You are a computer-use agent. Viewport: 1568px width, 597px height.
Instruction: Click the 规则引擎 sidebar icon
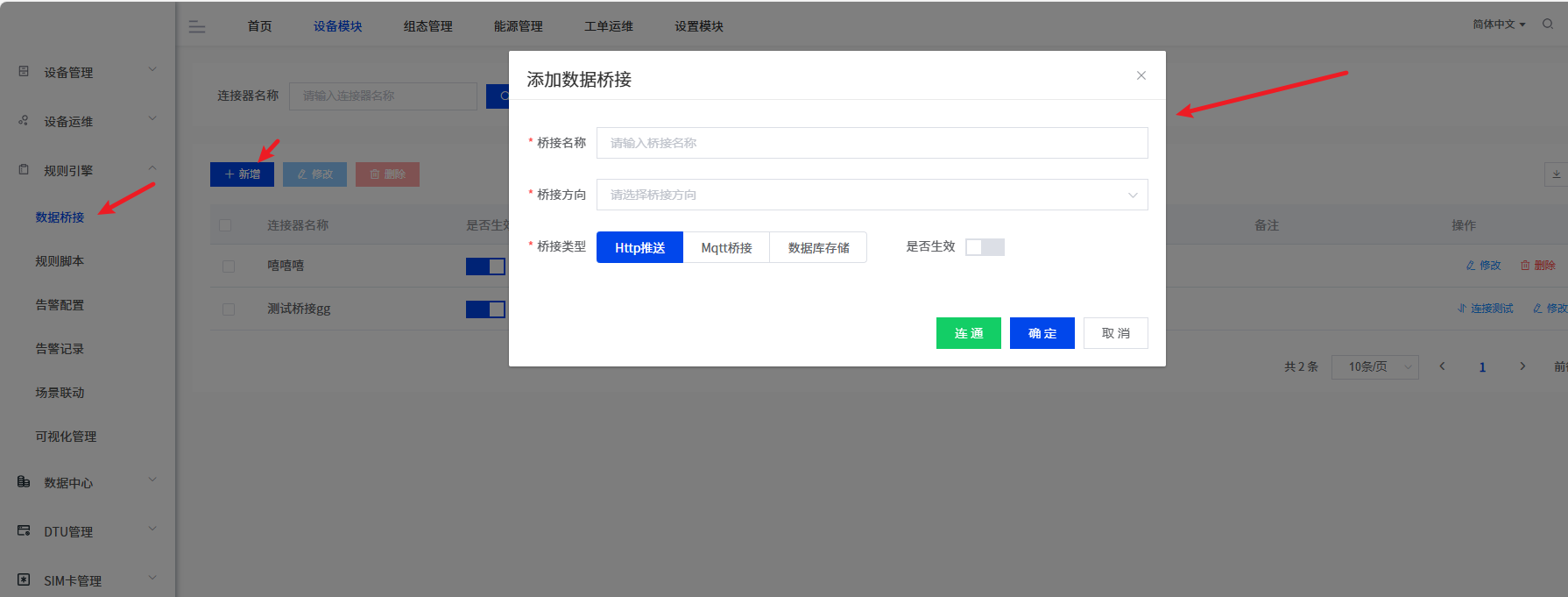pos(24,170)
